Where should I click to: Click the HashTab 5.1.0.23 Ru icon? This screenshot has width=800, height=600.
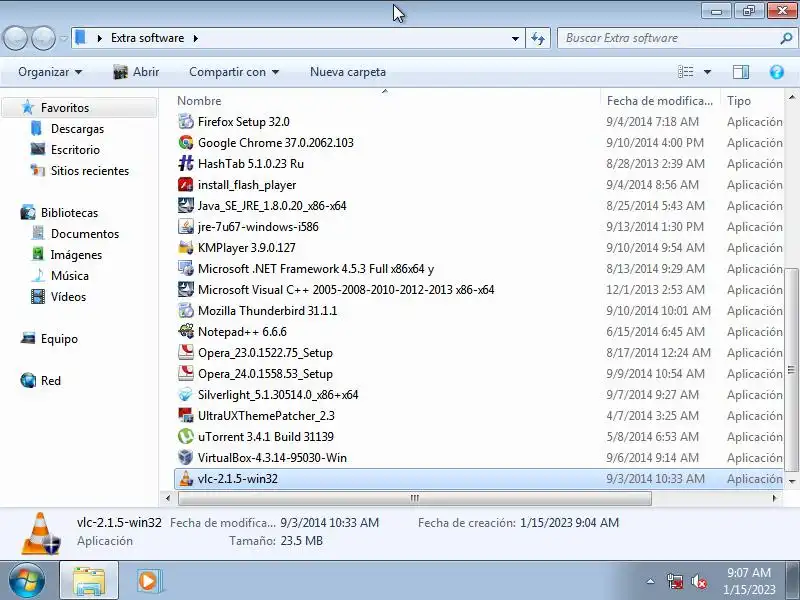click(186, 163)
